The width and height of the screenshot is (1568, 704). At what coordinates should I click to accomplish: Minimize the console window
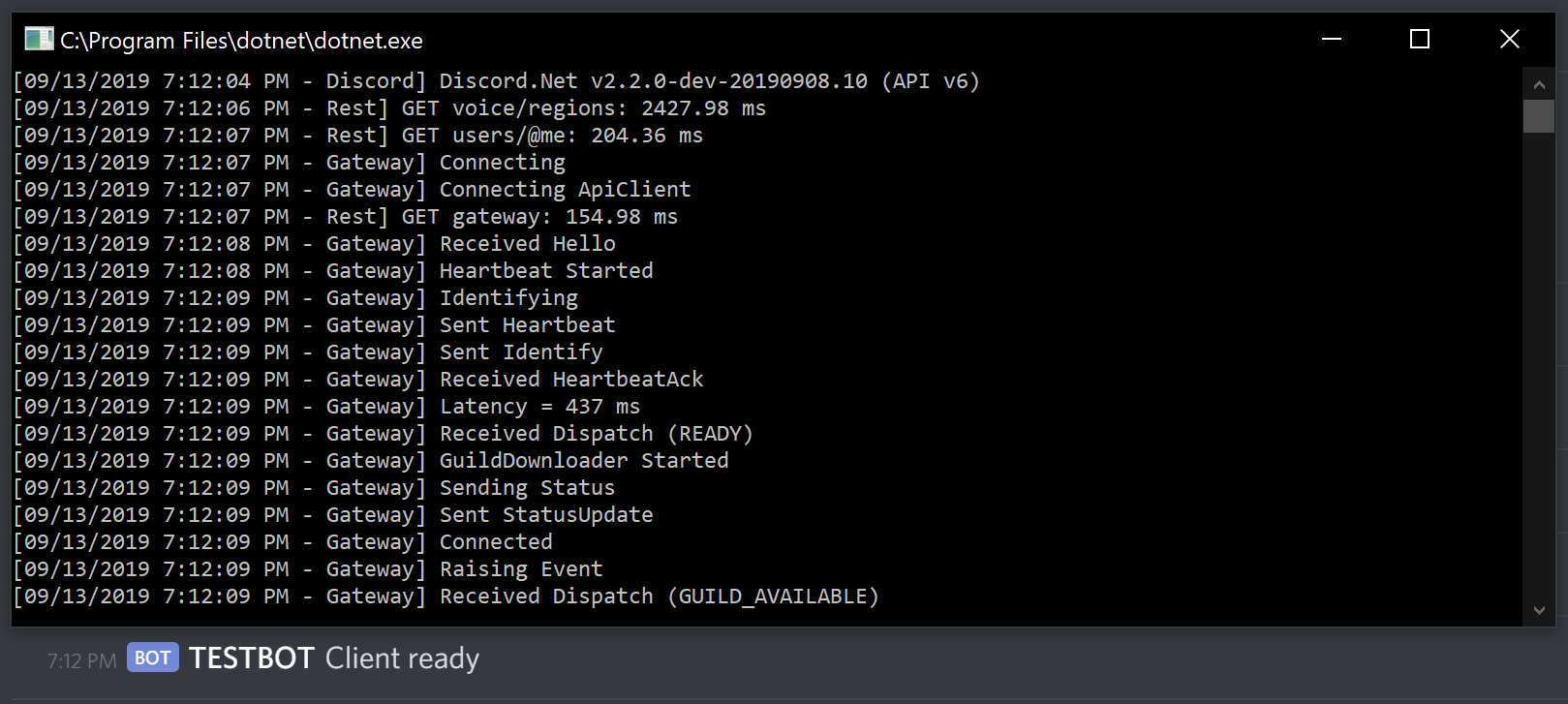coord(1331,39)
